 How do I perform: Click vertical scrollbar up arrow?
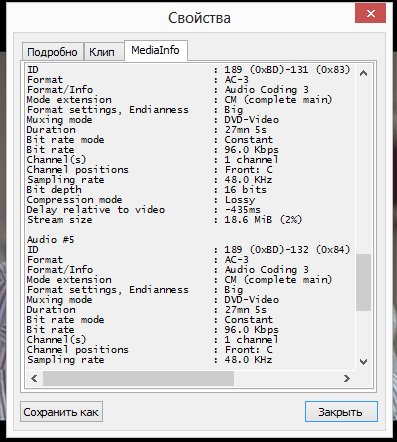tap(363, 73)
